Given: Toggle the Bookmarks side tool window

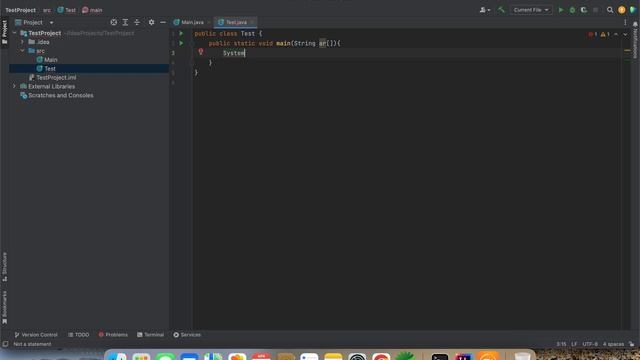Looking at the screenshot, I should click(x=4, y=308).
